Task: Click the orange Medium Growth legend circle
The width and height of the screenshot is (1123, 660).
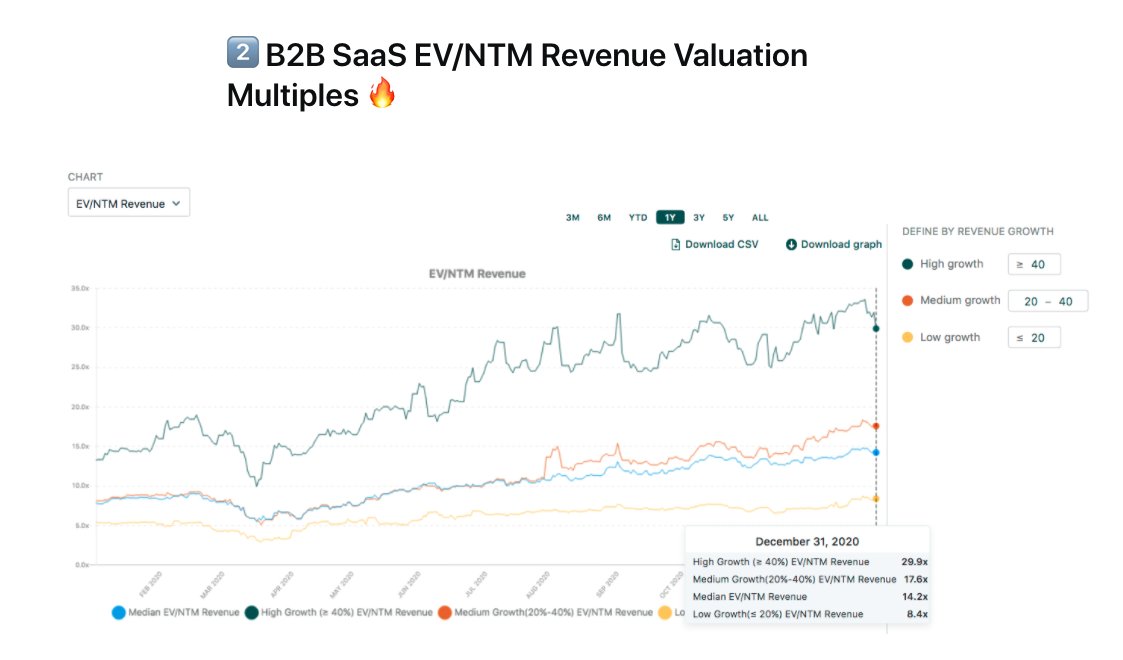Action: (445, 613)
